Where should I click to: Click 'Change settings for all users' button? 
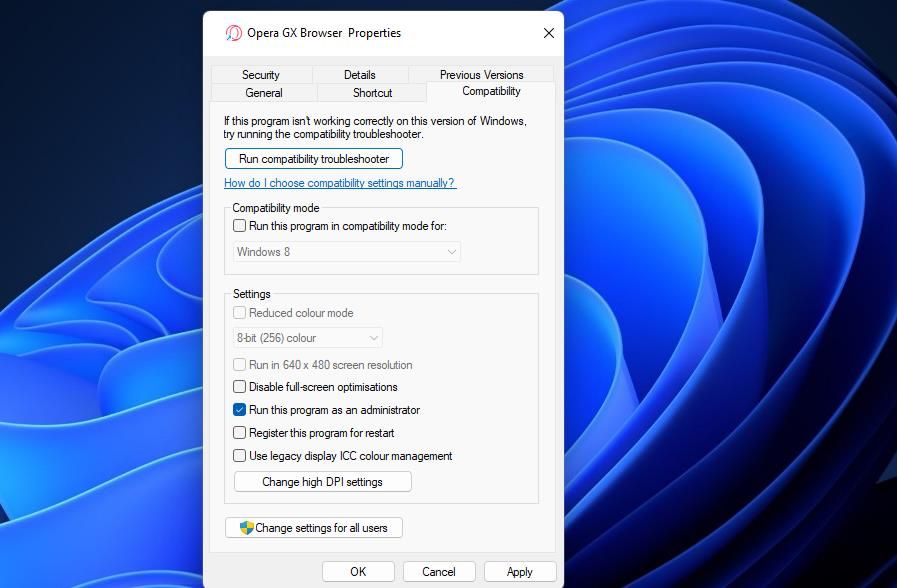tap(313, 528)
